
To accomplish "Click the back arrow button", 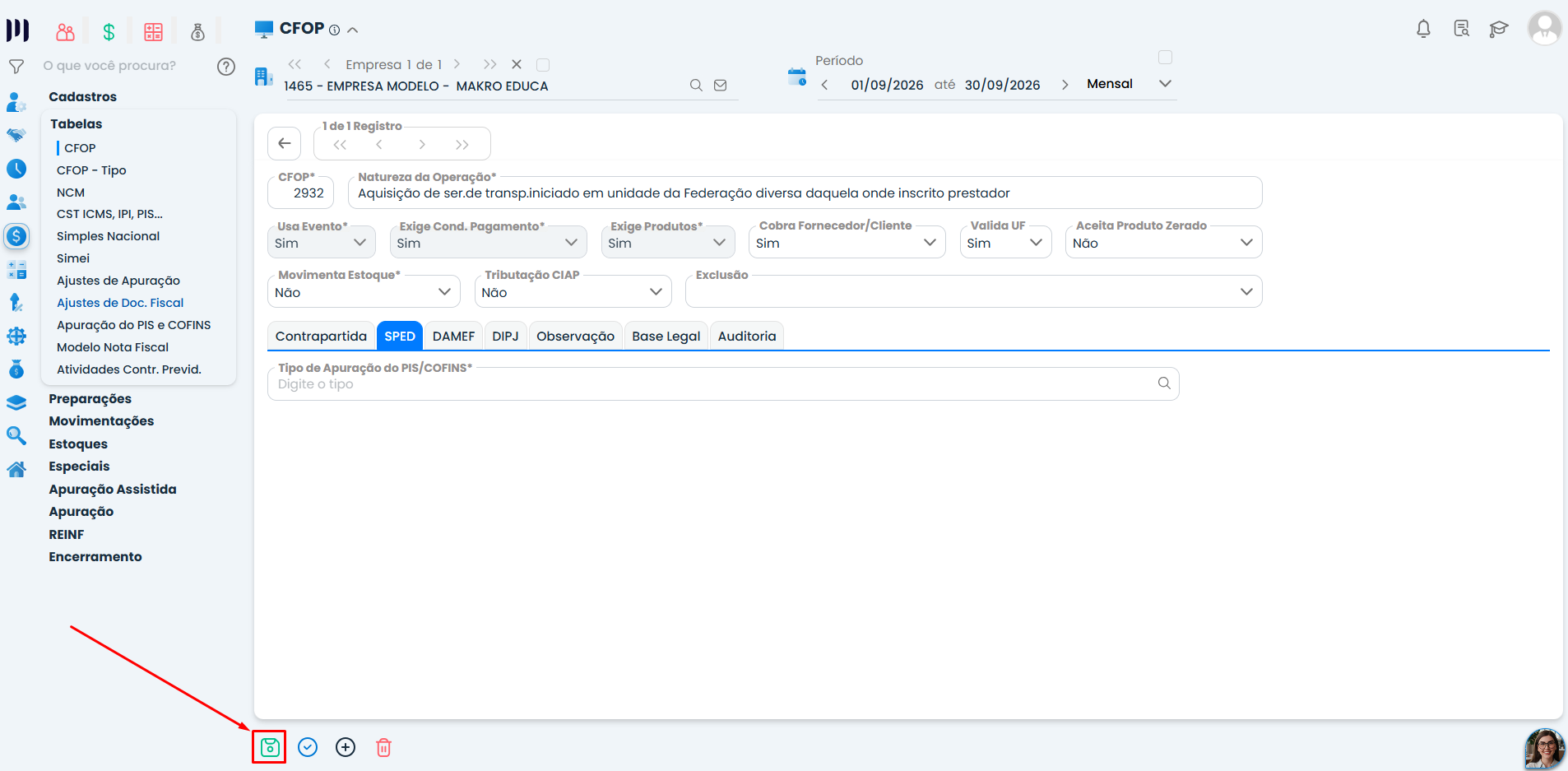I will [284, 143].
